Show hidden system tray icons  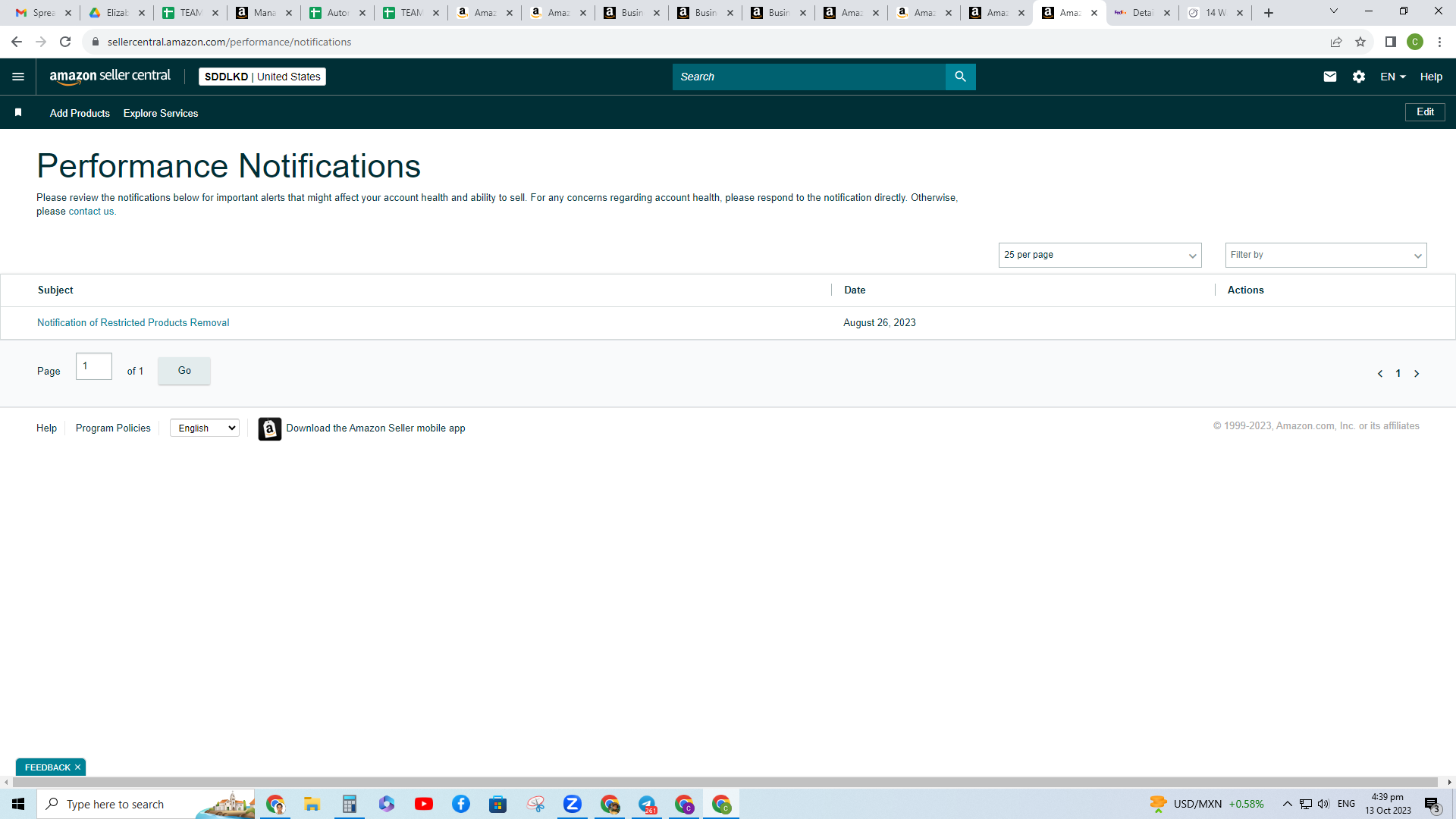click(x=1287, y=804)
